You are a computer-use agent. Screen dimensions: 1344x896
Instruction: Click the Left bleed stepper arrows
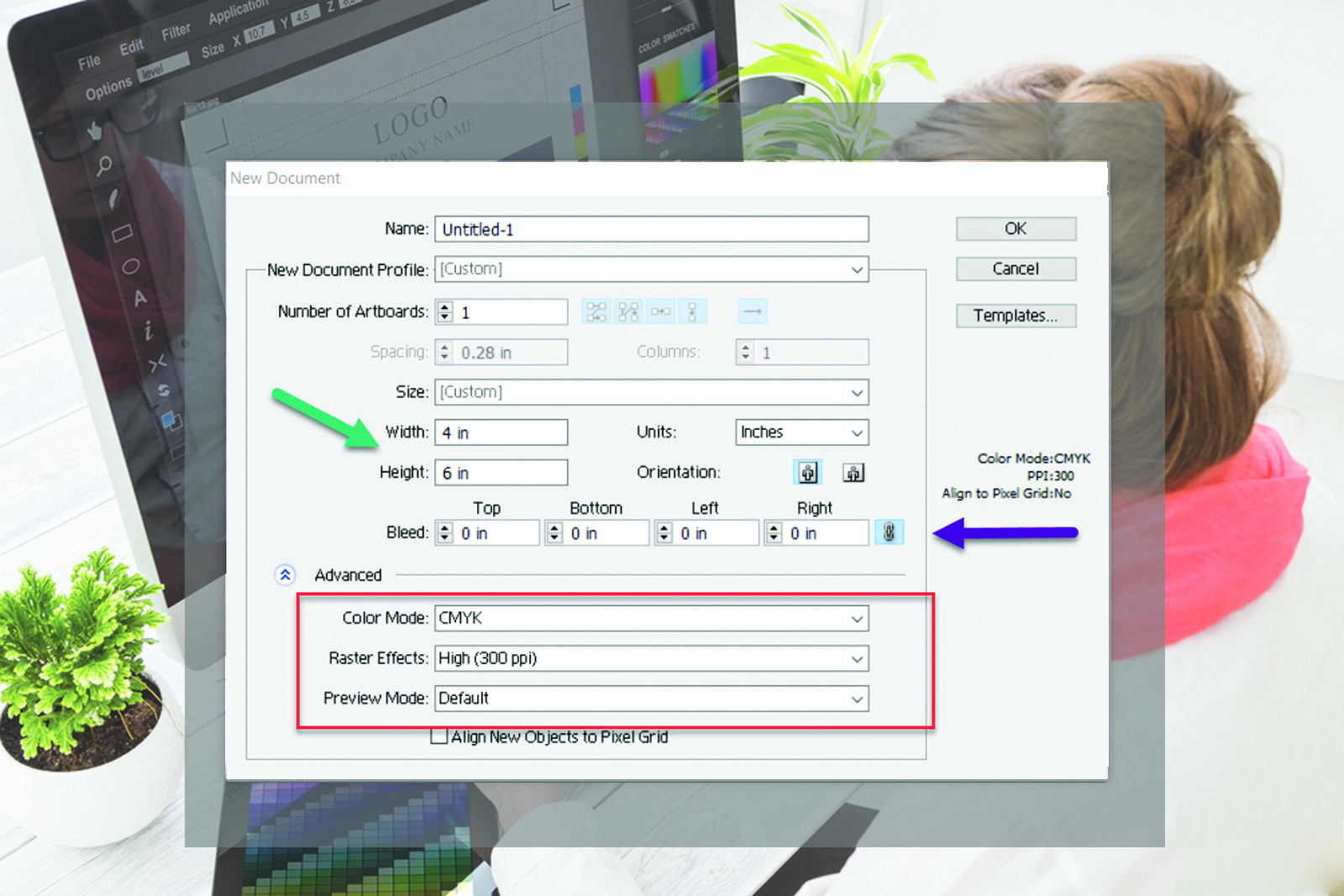664,532
